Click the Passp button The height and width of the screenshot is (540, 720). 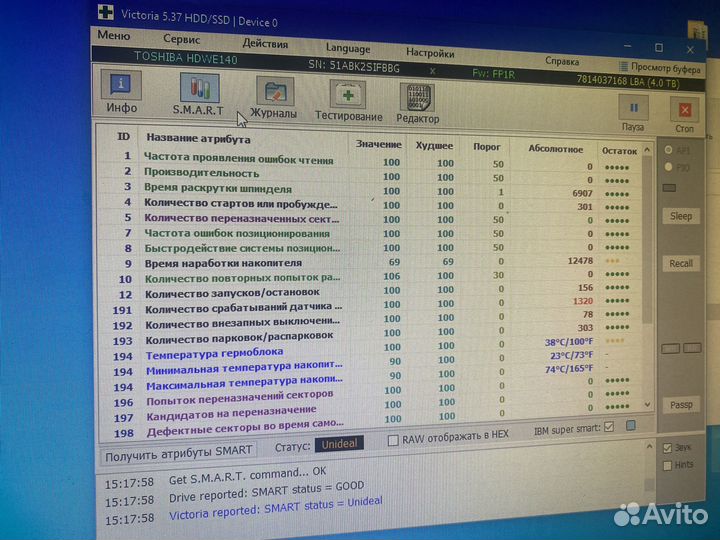[x=681, y=405]
